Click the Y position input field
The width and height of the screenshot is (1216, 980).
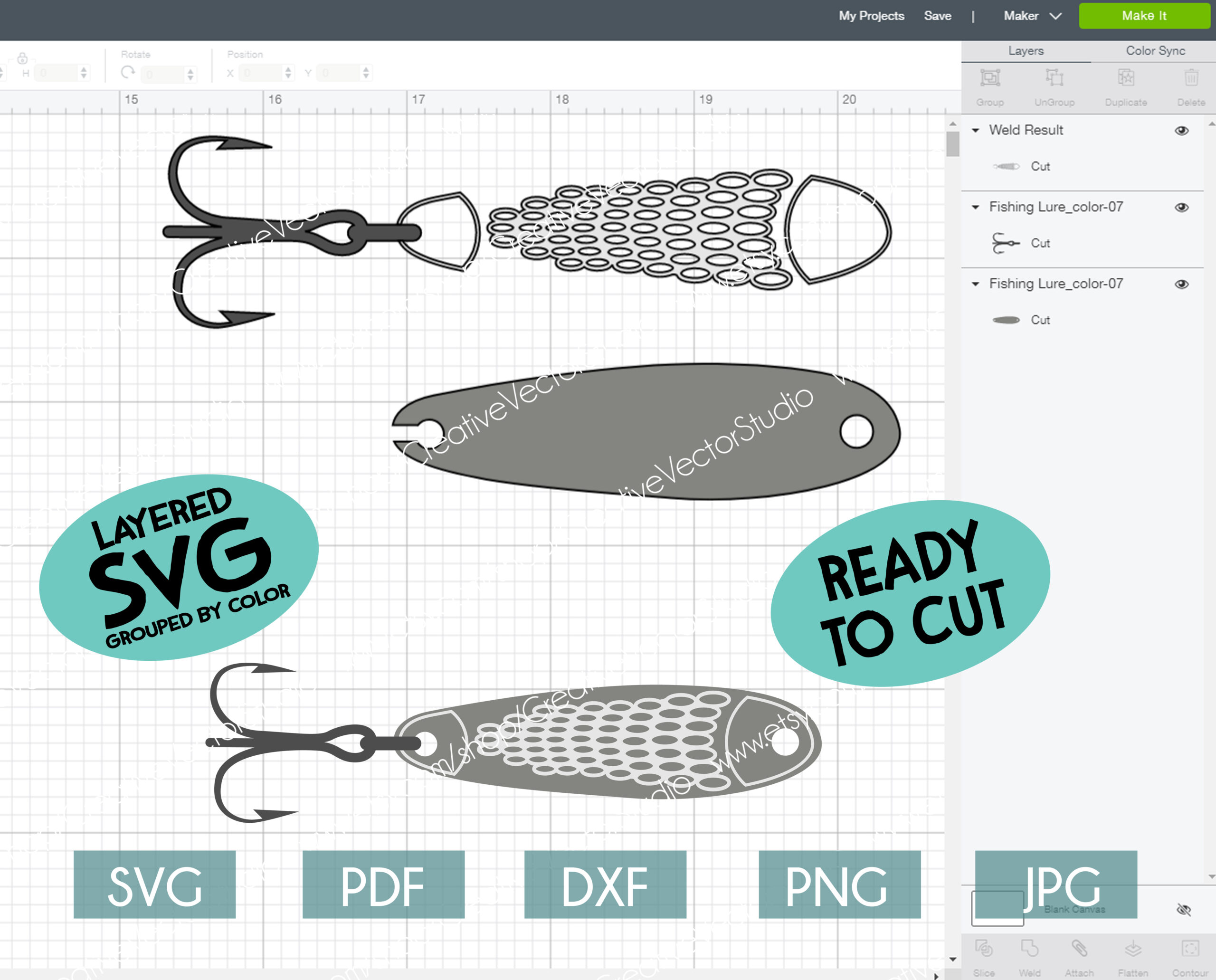[x=339, y=73]
